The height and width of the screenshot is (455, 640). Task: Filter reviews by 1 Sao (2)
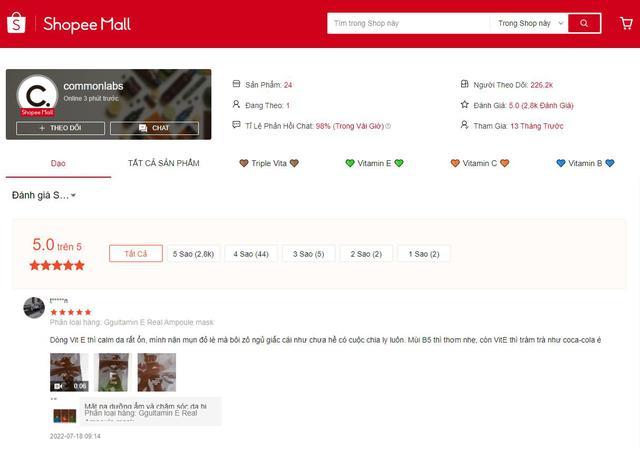424,253
